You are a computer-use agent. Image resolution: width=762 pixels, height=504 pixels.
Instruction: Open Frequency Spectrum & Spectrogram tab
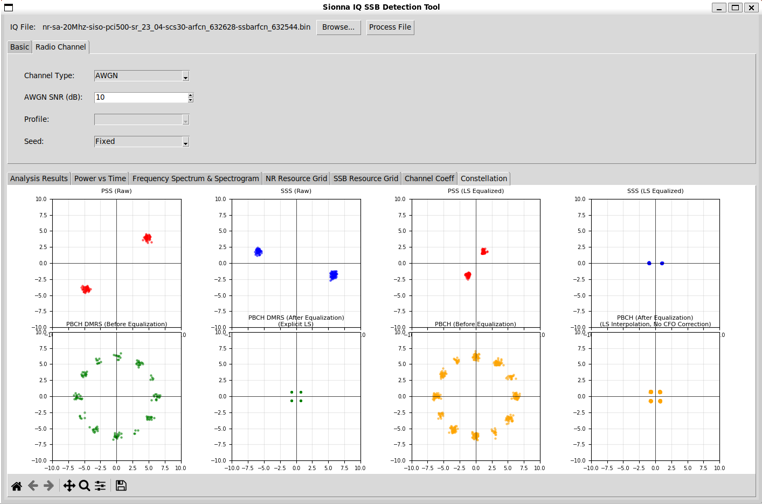click(x=195, y=179)
